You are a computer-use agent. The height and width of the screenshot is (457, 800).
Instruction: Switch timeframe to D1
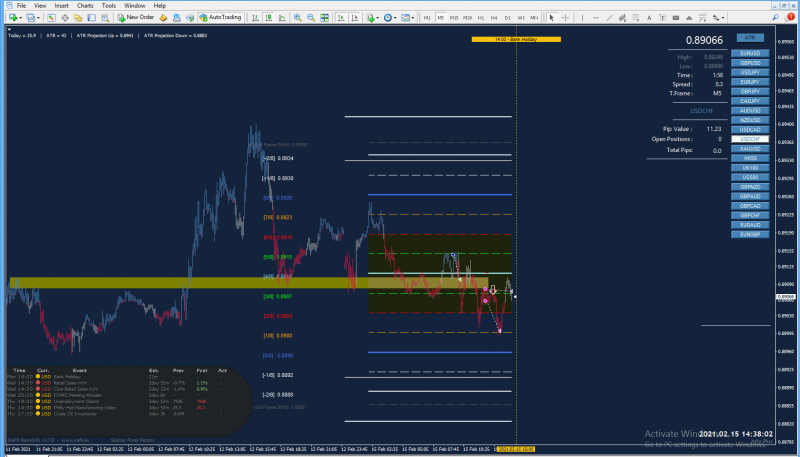[x=508, y=17]
